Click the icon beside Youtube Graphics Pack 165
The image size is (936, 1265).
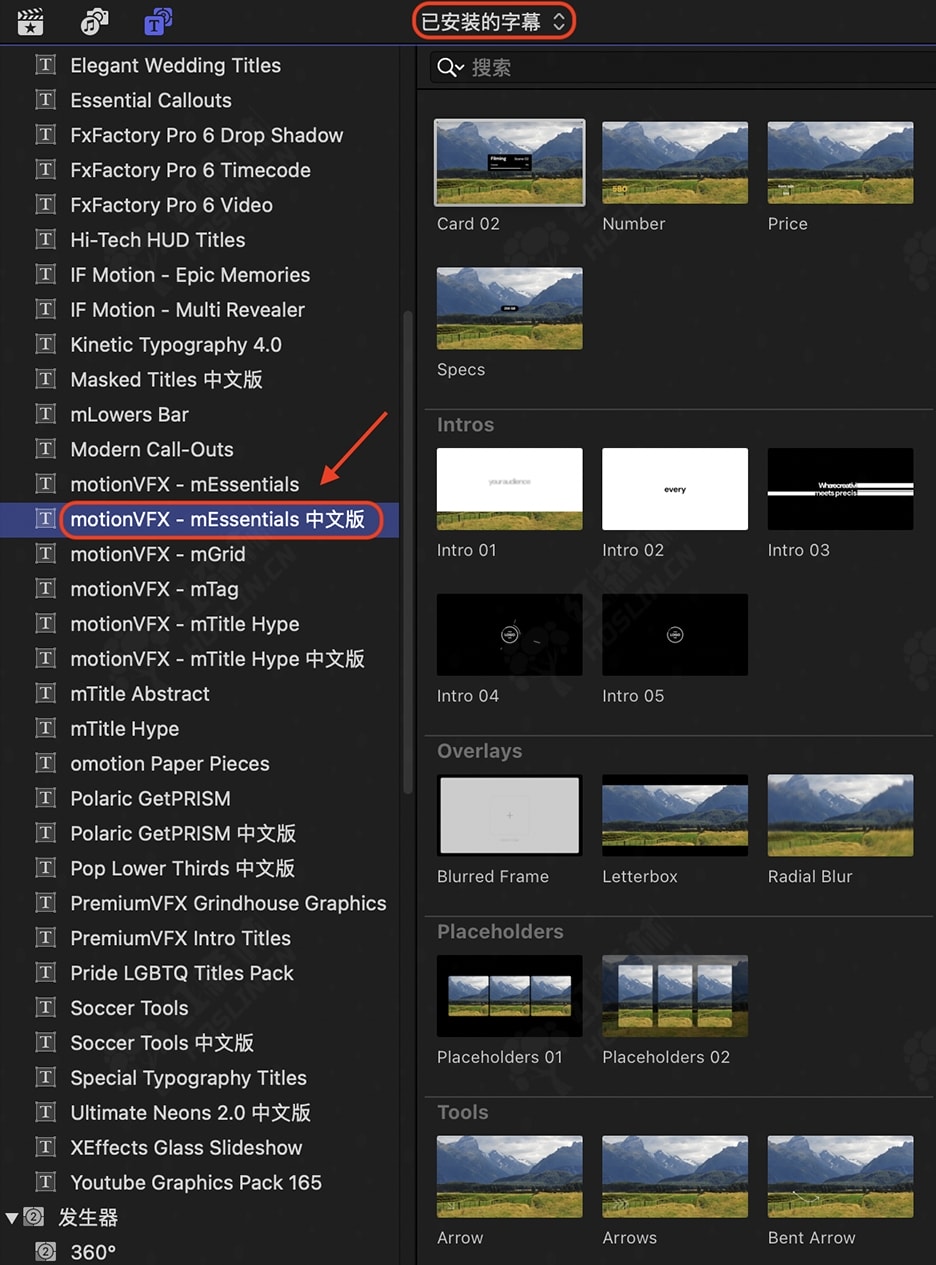(45, 1183)
